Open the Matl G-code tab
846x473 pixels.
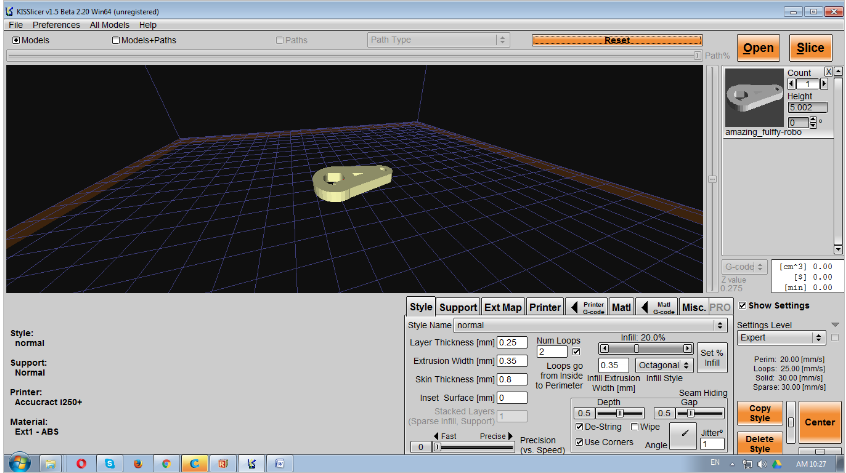657,307
